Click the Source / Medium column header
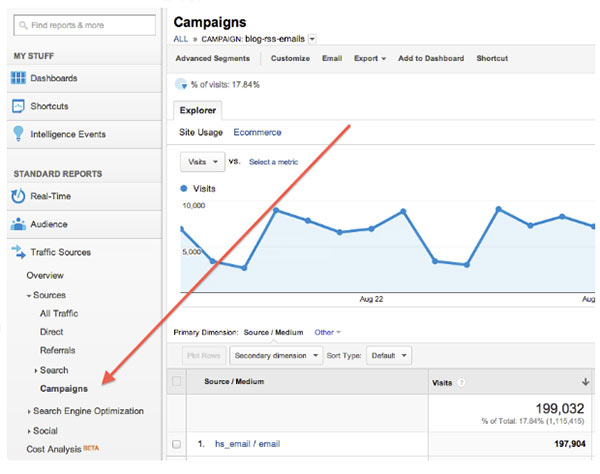 click(x=234, y=381)
